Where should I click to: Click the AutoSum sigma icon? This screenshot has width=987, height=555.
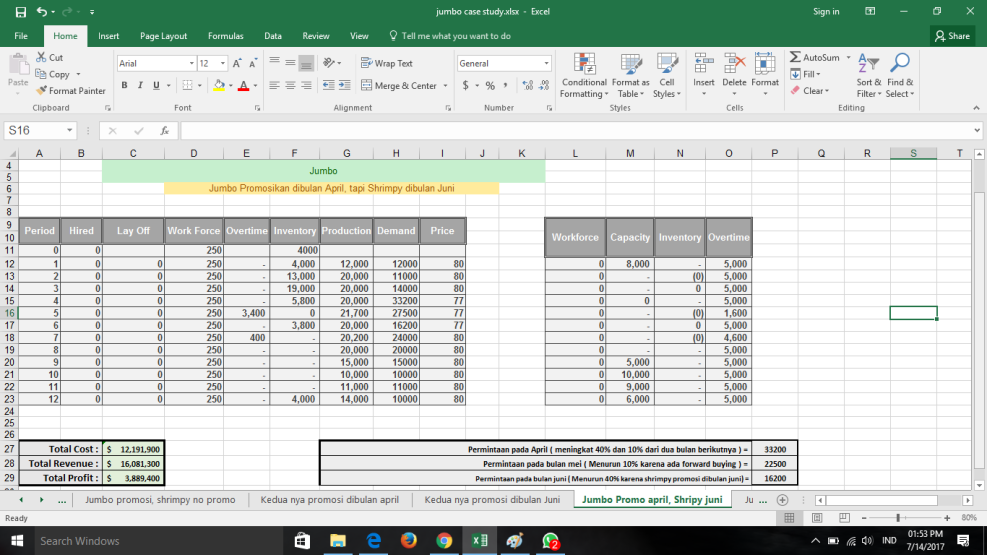tap(796, 58)
